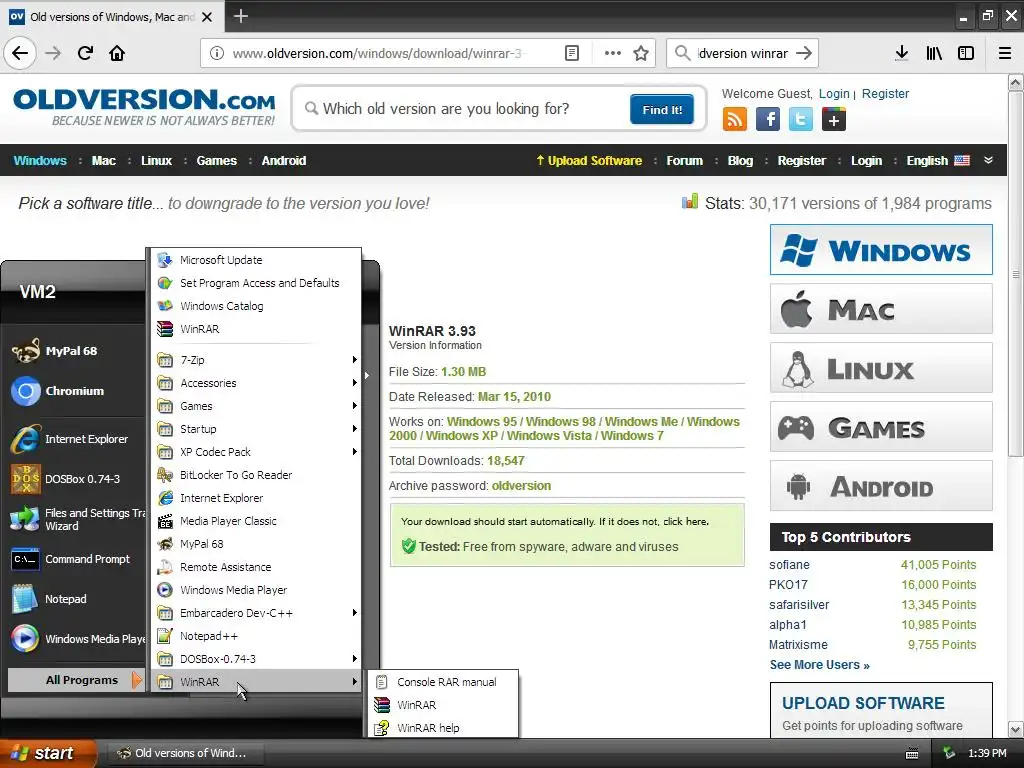Open the Forum nav link
This screenshot has width=1024, height=768.
tap(684, 160)
